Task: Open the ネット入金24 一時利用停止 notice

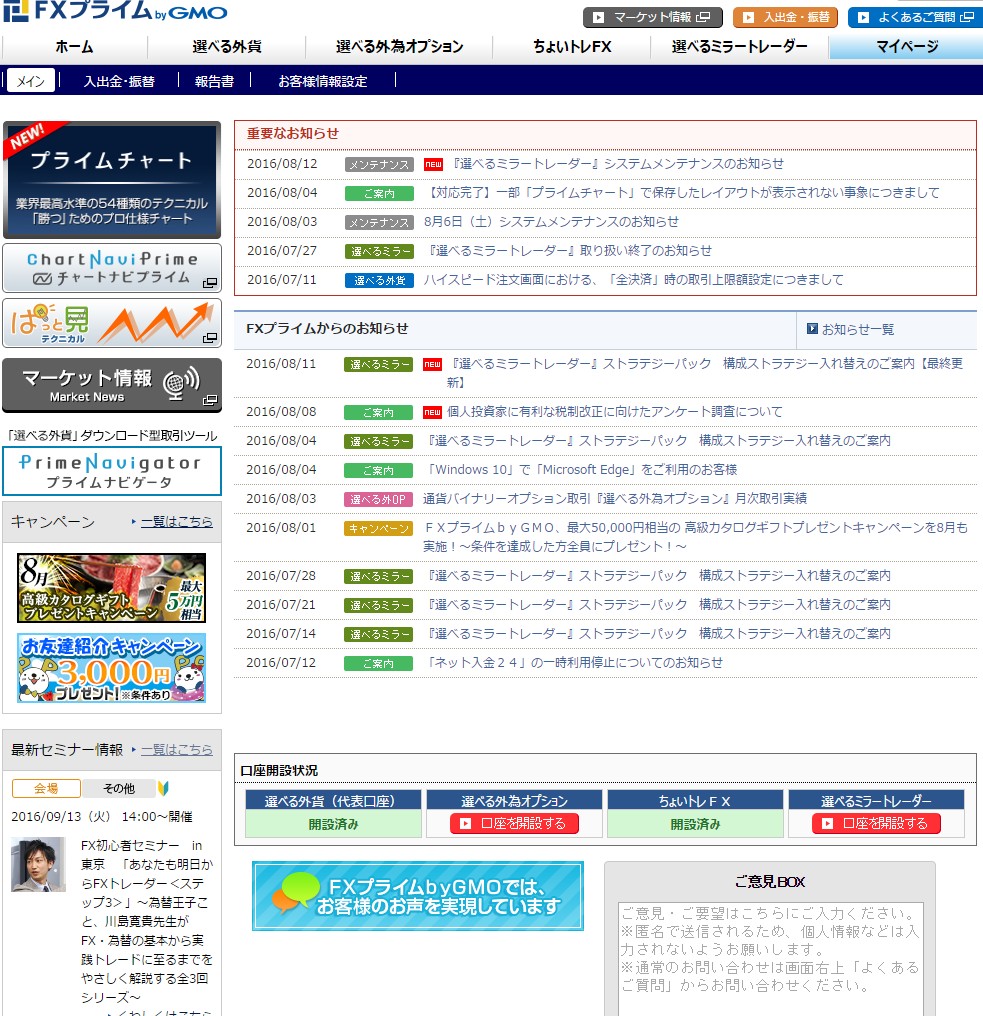Action: [573, 663]
